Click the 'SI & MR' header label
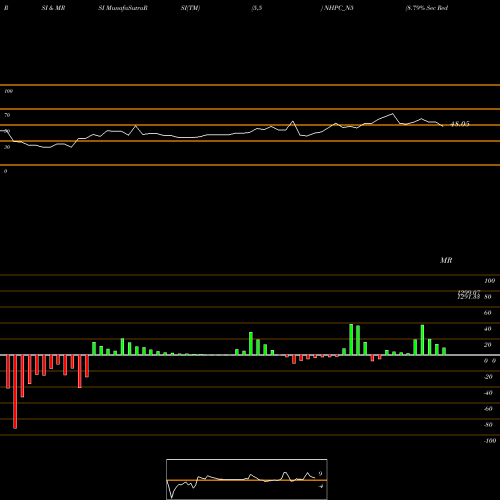This screenshot has width=500, height=500. pyautogui.click(x=53, y=8)
